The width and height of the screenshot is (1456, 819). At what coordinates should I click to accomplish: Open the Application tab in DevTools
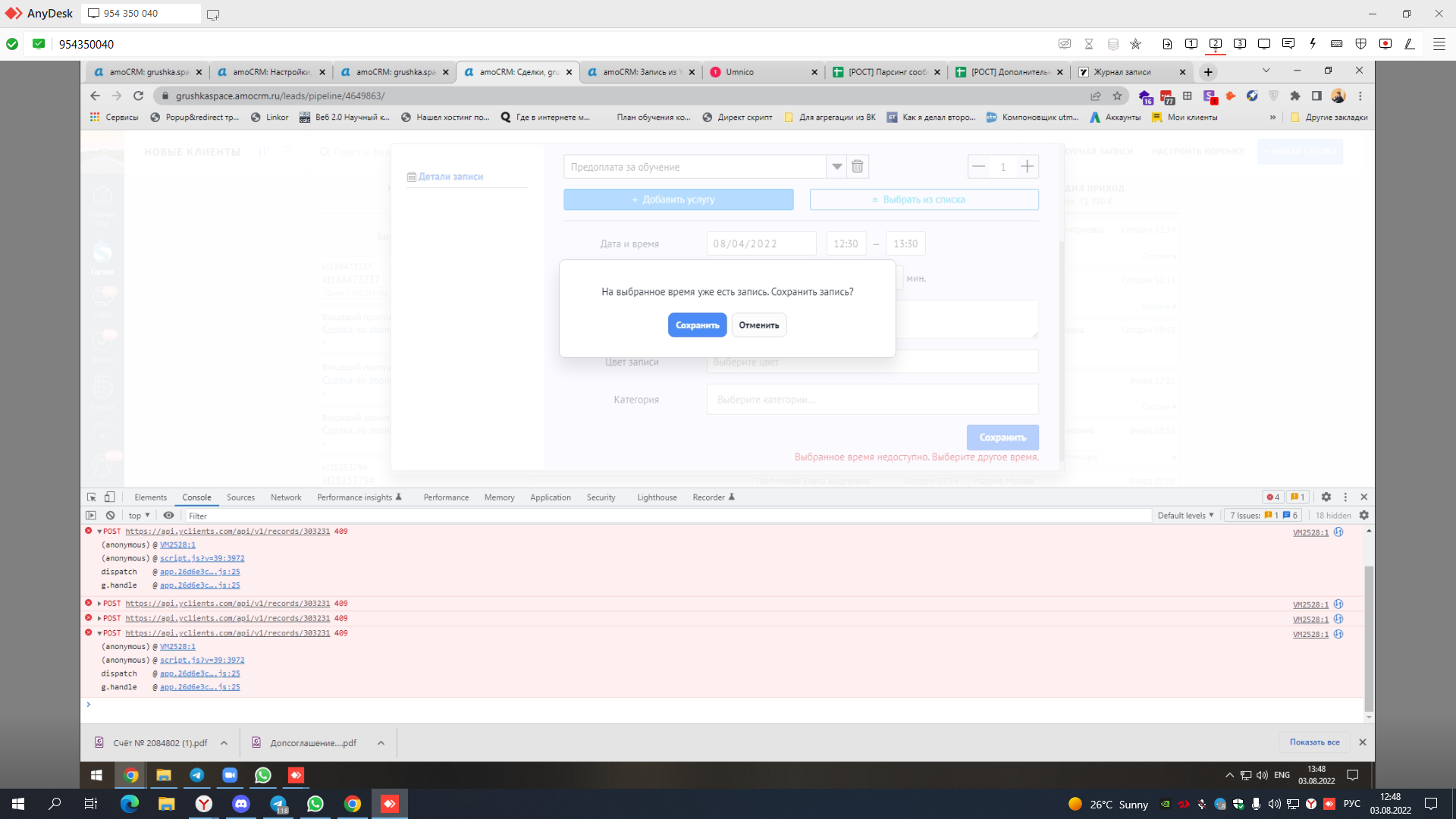pyautogui.click(x=551, y=497)
